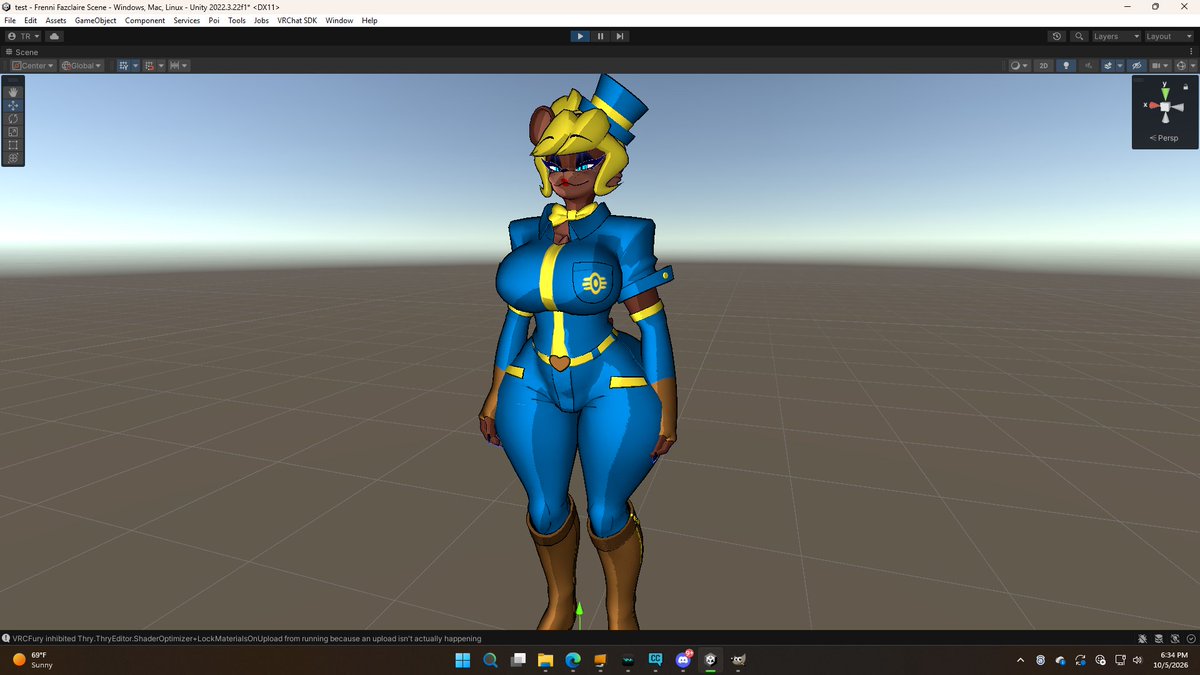Open the Layers dropdown
1200x675 pixels.
click(x=1115, y=36)
